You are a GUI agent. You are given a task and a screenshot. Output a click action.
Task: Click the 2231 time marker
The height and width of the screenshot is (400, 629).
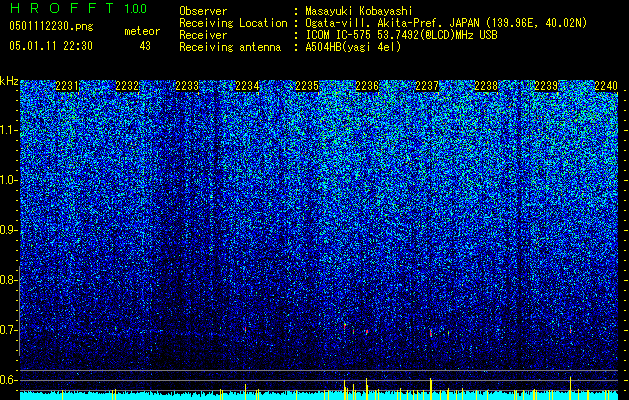[67, 86]
